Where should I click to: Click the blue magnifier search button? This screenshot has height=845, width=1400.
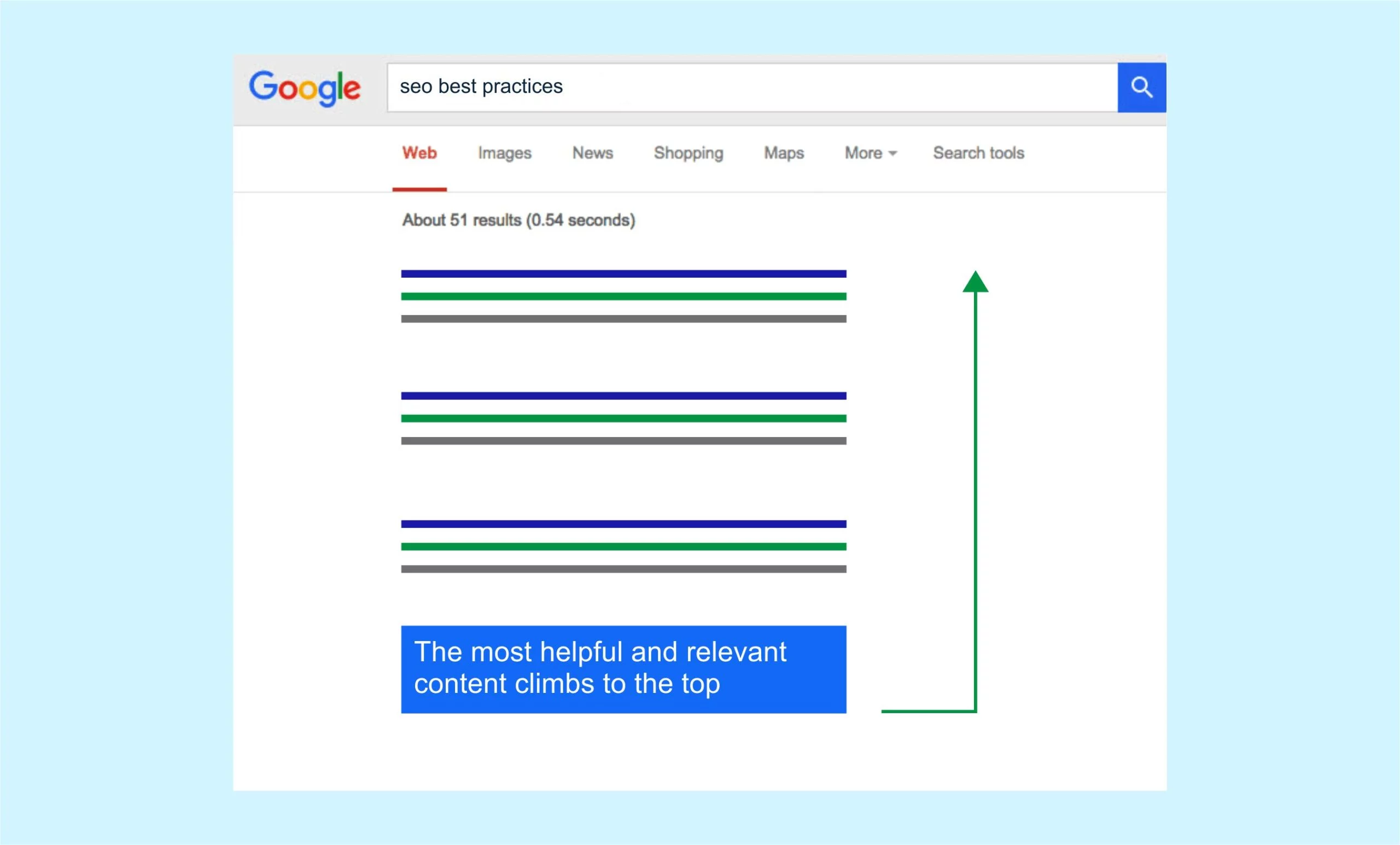pyautogui.click(x=1141, y=88)
